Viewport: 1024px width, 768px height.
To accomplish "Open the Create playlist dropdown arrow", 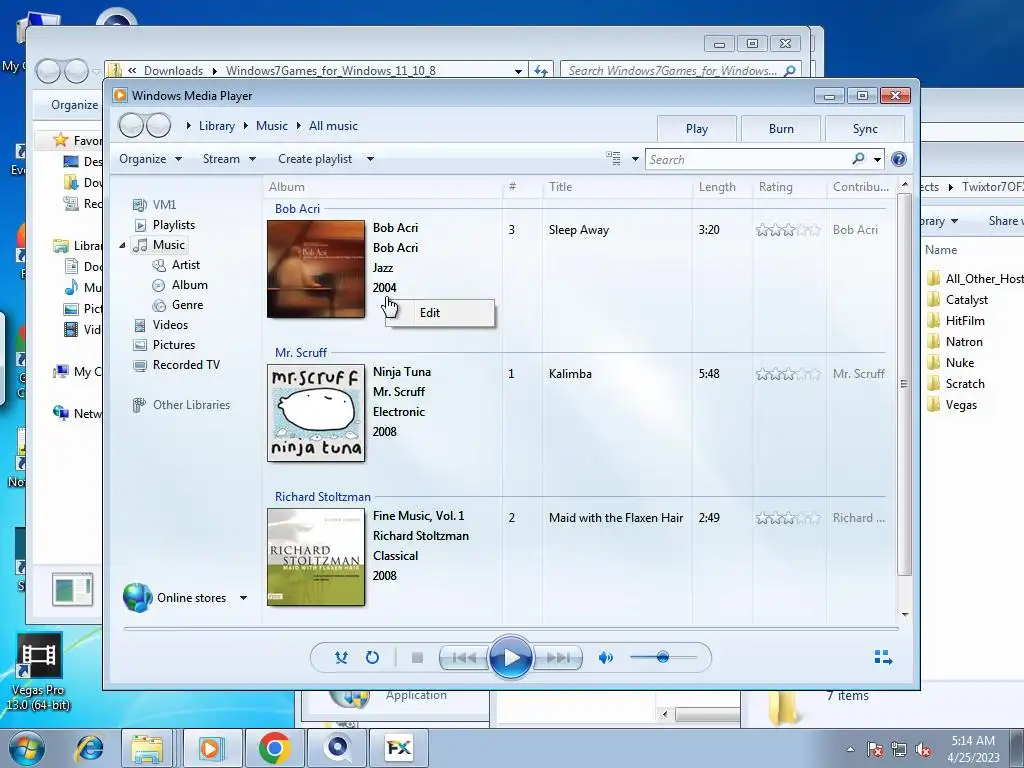I will (x=370, y=159).
